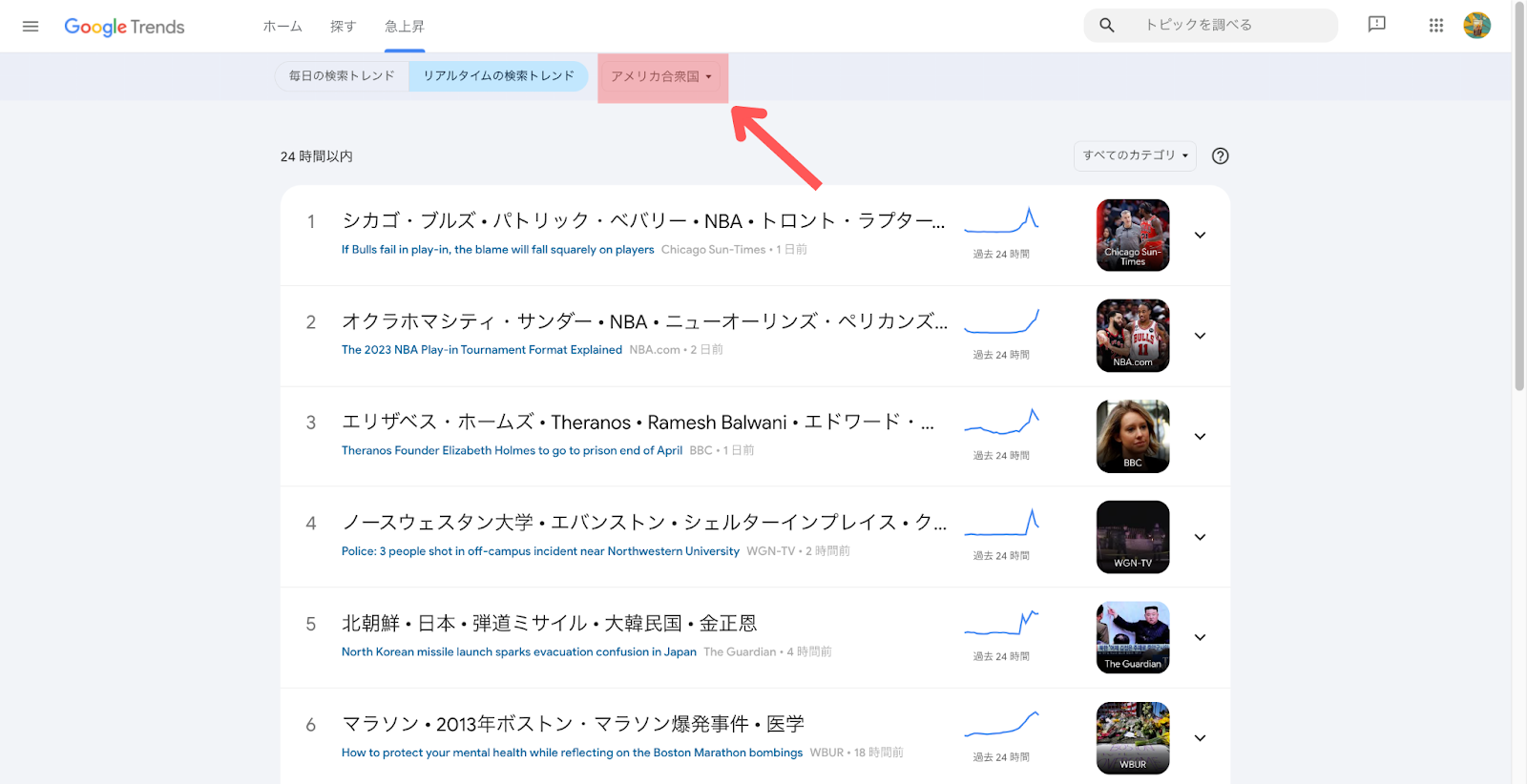Open WBUR thumbnail

[x=1133, y=738]
